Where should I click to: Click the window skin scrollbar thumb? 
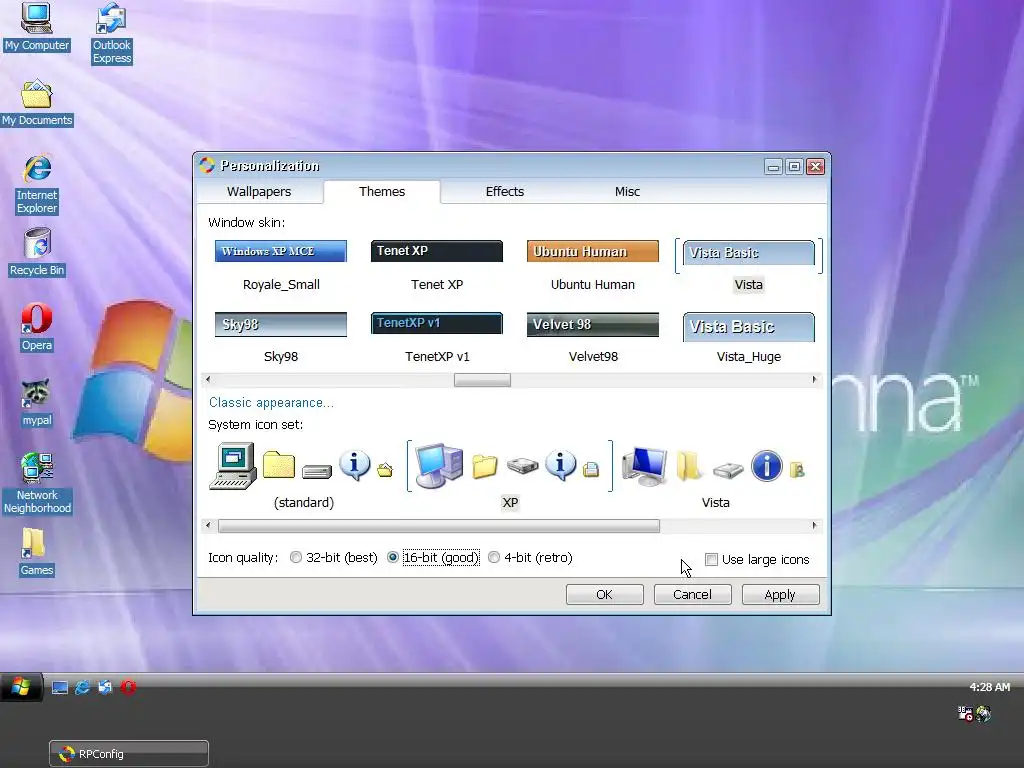482,379
